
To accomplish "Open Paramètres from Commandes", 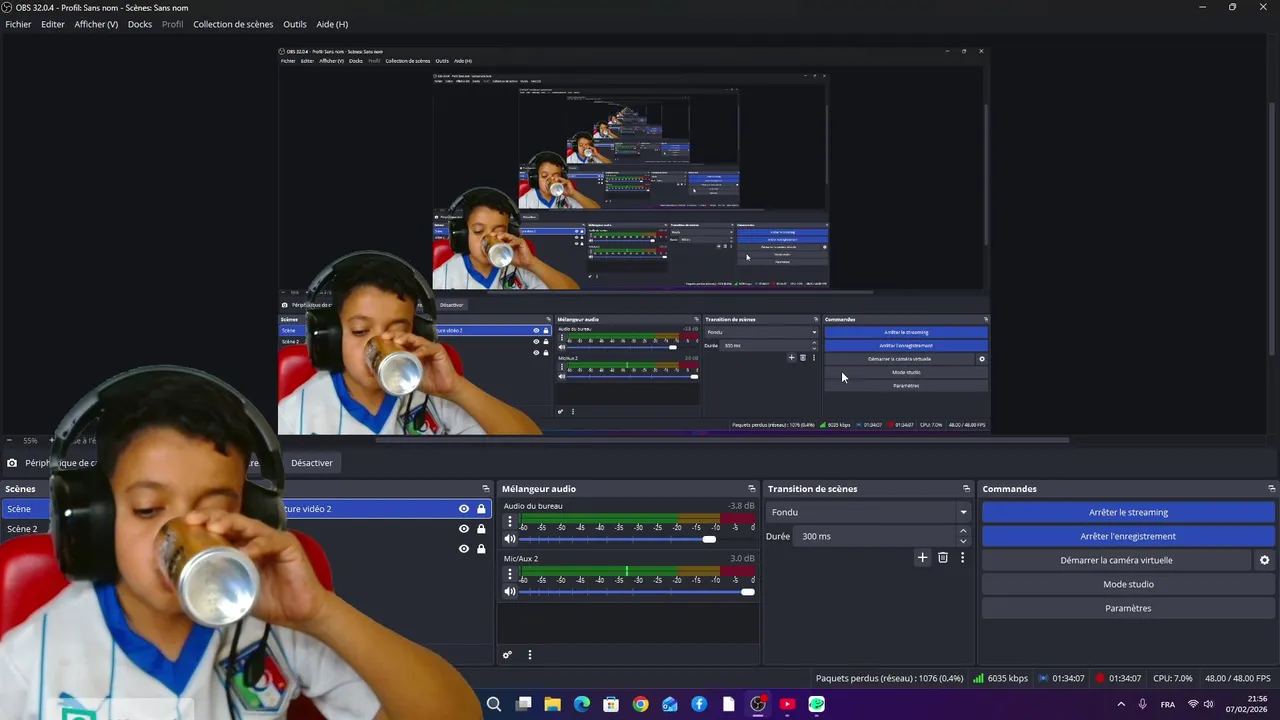I will pos(1128,608).
